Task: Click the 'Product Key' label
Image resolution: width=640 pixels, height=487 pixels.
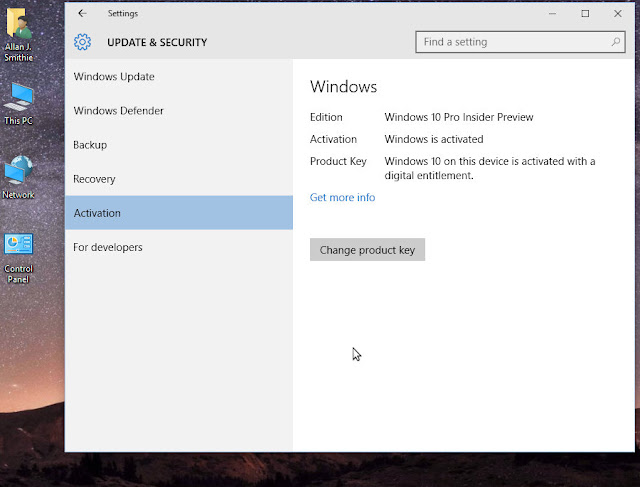Action: tap(338, 161)
